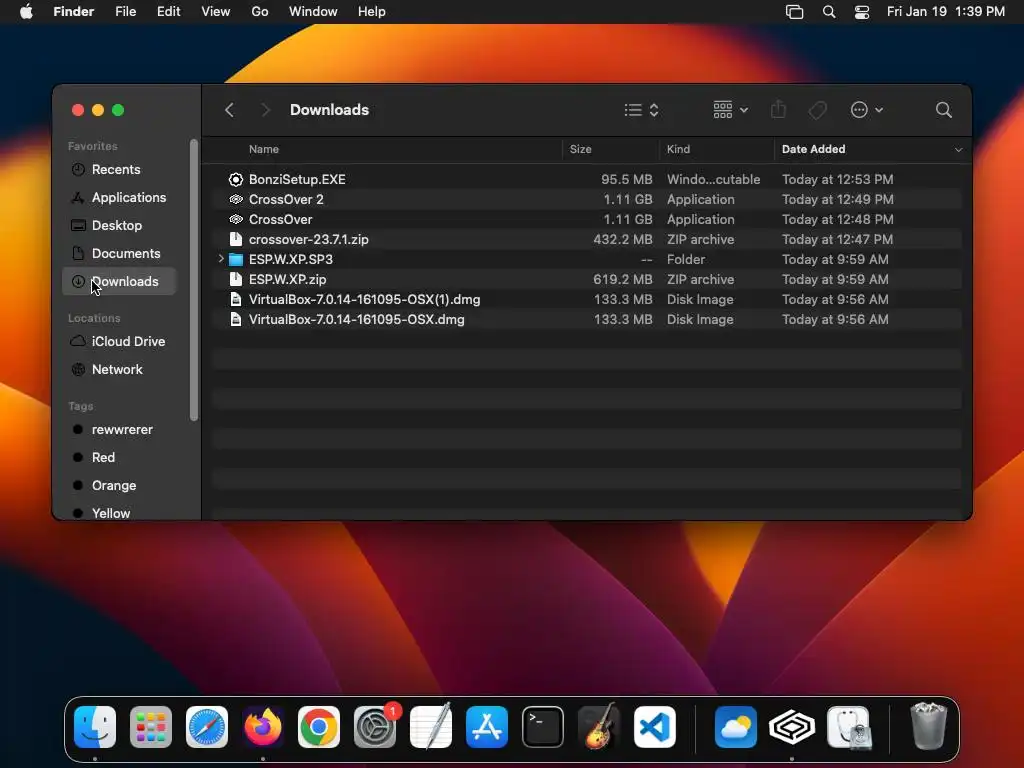Screen dimensions: 1024x768
Task: Launch Google Chrome from the Dock
Action: point(319,727)
